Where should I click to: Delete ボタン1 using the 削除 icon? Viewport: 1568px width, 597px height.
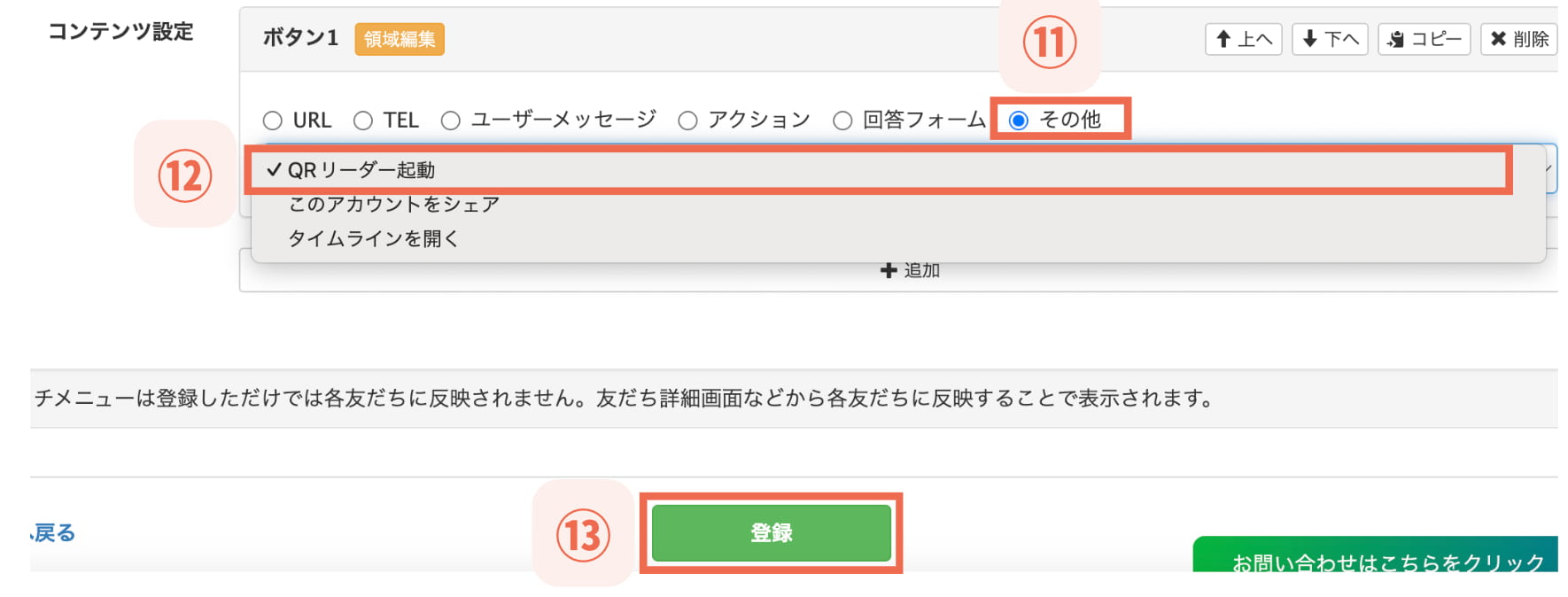pyautogui.click(x=1517, y=38)
